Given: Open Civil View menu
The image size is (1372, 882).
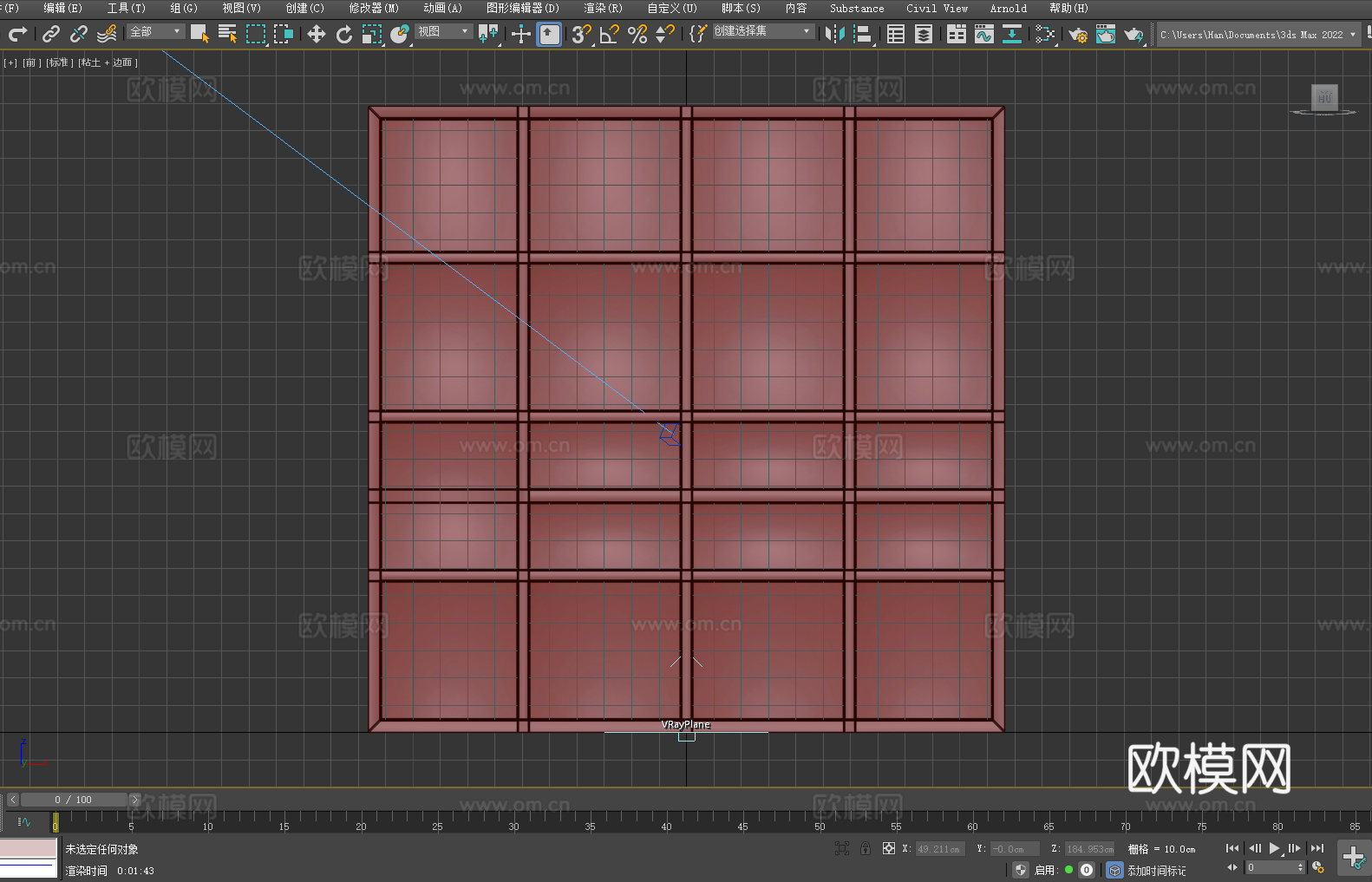Looking at the screenshot, I should [x=937, y=8].
